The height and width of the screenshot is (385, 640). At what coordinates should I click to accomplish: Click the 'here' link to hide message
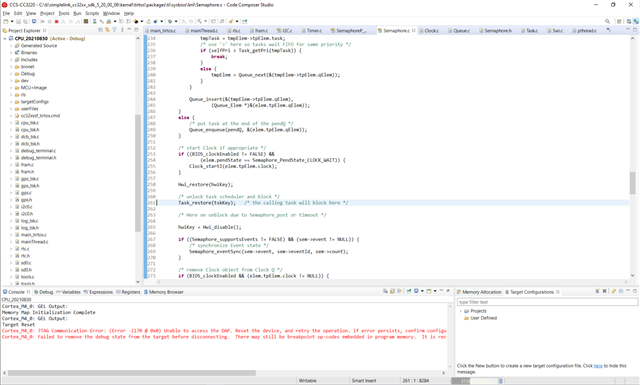(598, 366)
